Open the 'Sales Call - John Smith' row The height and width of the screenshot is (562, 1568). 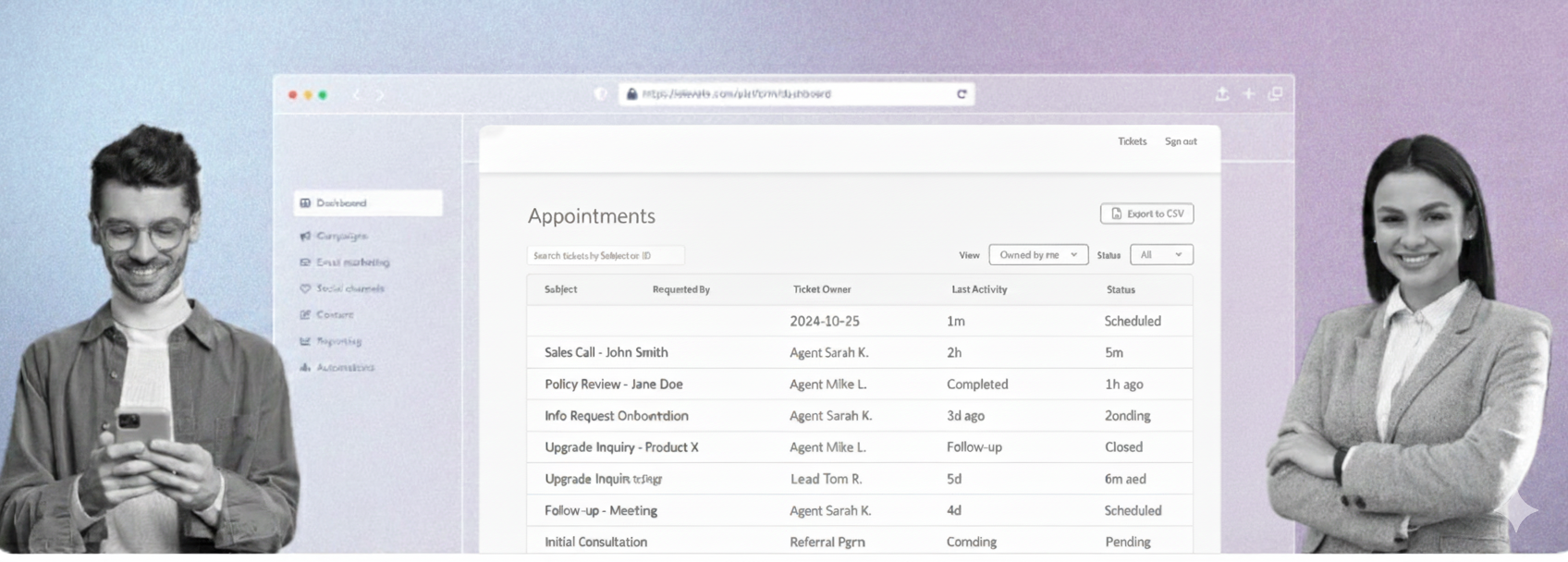pyautogui.click(x=606, y=352)
